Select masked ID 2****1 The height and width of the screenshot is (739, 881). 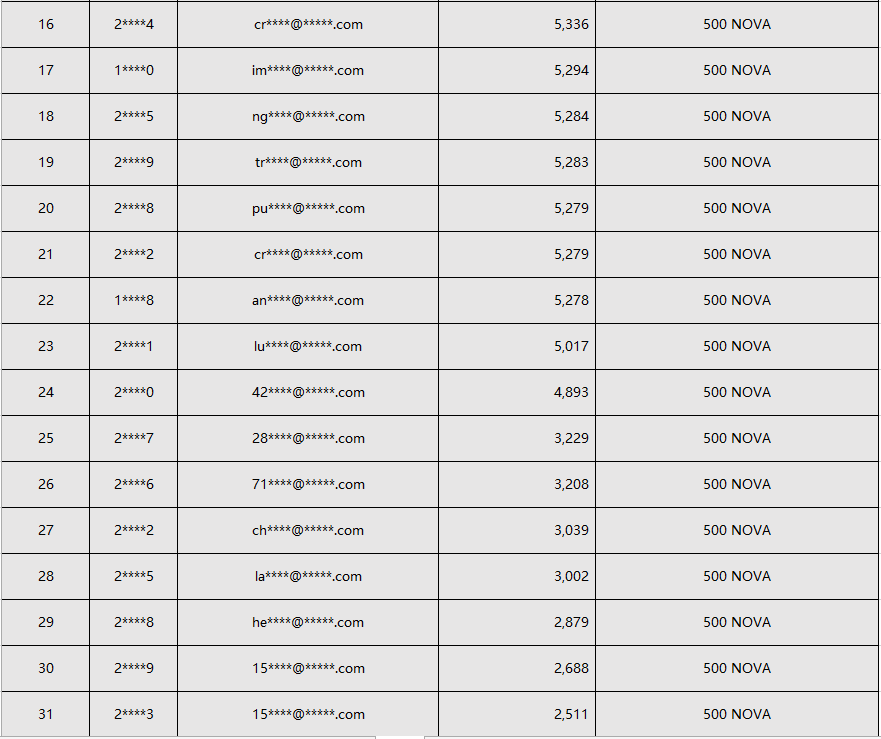[x=134, y=346]
